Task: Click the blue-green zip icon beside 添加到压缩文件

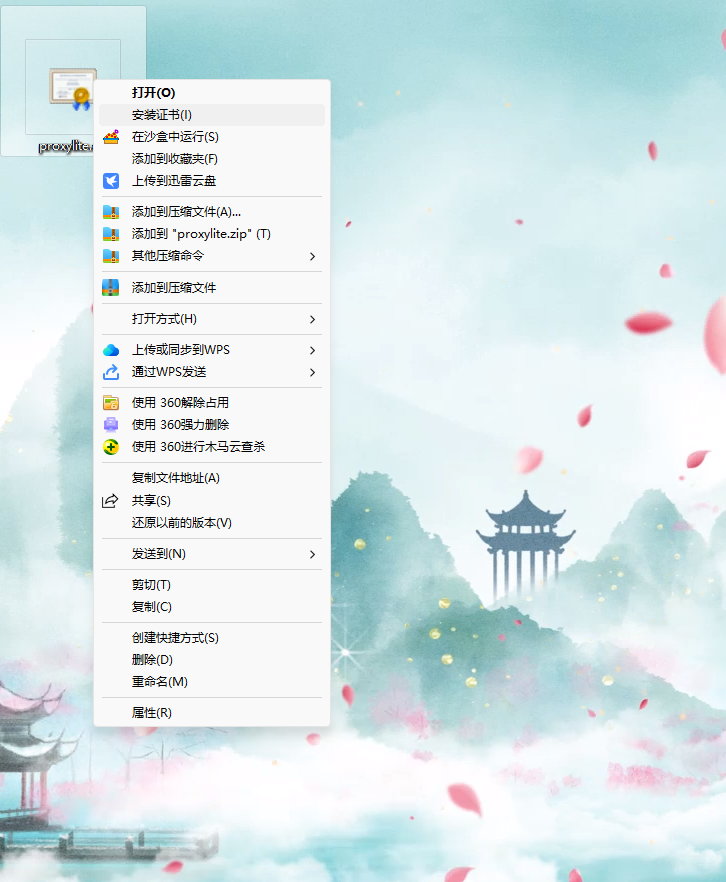Action: 111,287
